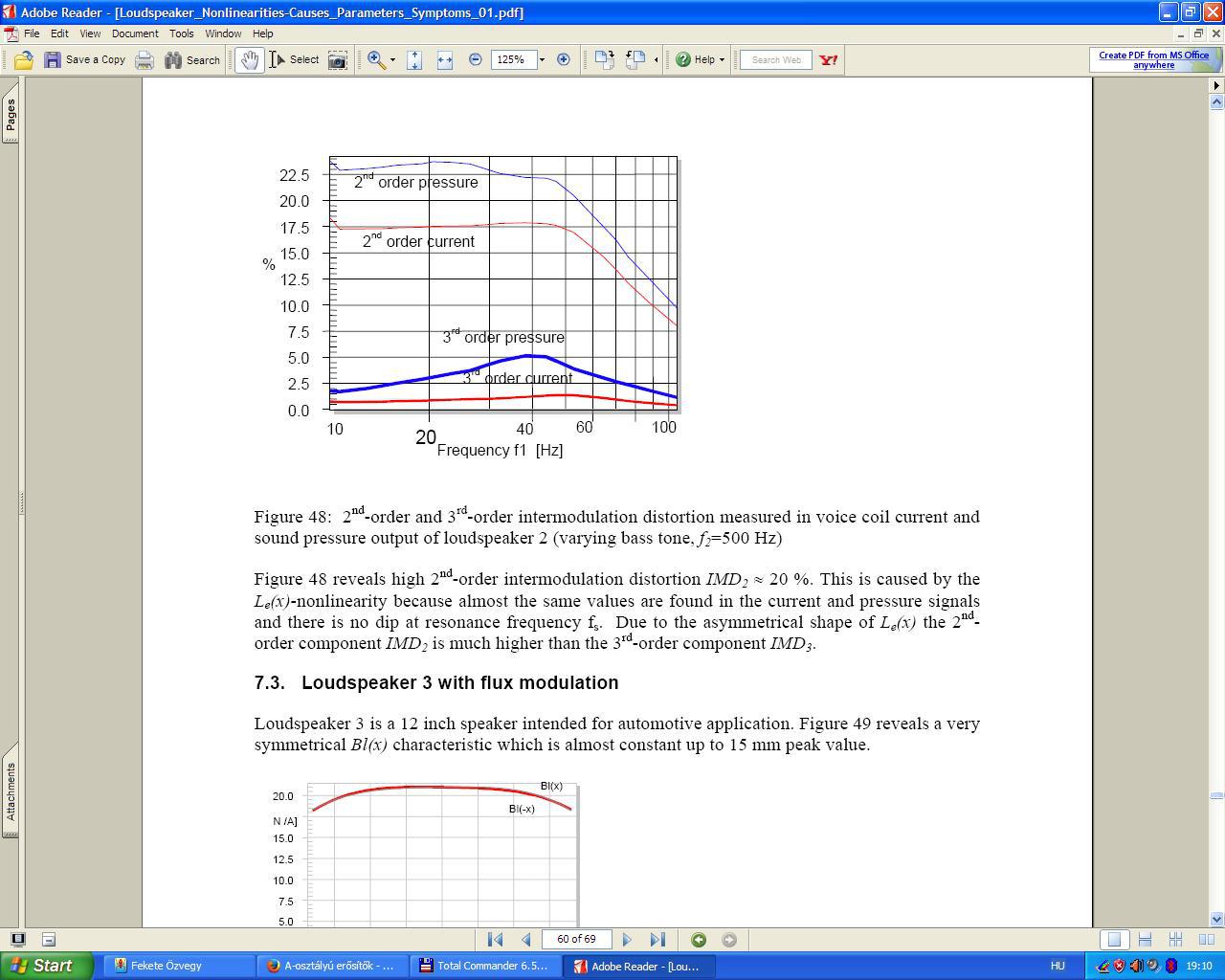
Task: Open the Windows Start menu
Action: point(46,966)
